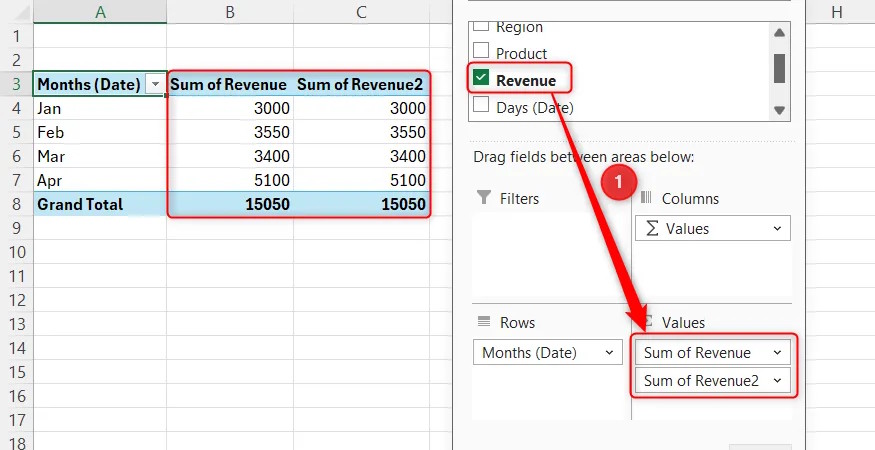Select column A header
The width and height of the screenshot is (875, 450).
100,12
